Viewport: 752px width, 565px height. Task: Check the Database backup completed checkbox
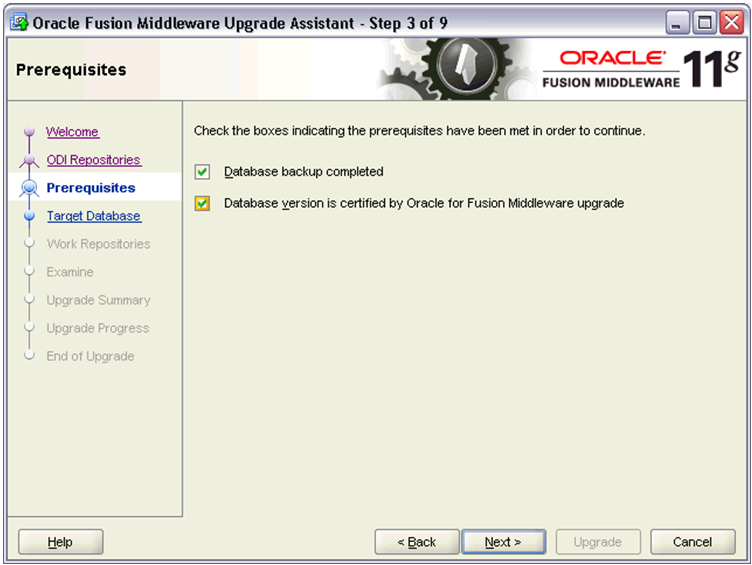(202, 172)
